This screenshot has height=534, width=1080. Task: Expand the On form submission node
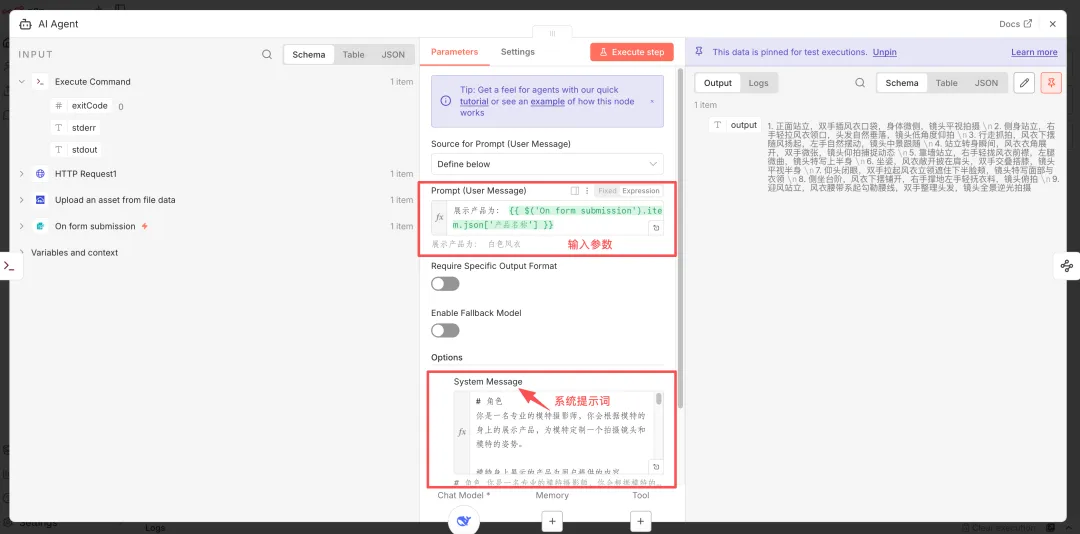pos(22,226)
